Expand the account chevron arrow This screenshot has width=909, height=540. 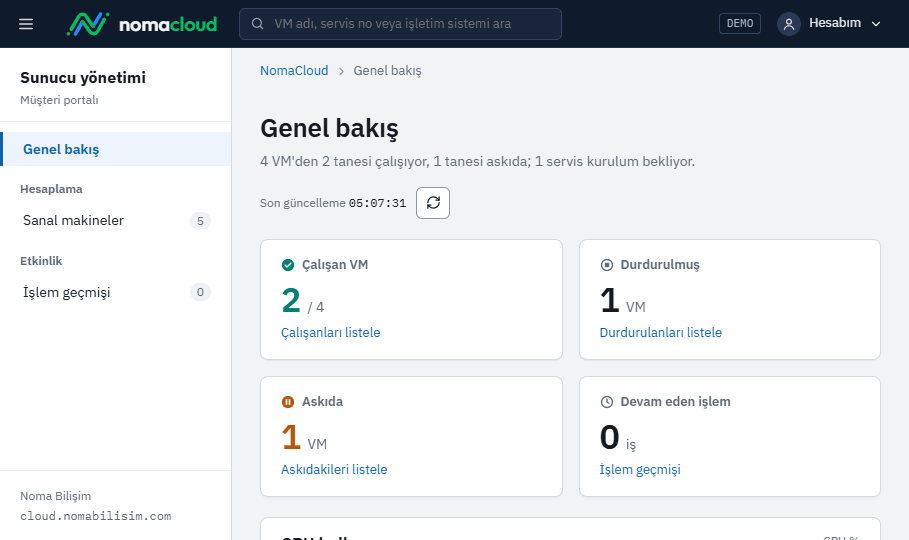[x=876, y=24]
